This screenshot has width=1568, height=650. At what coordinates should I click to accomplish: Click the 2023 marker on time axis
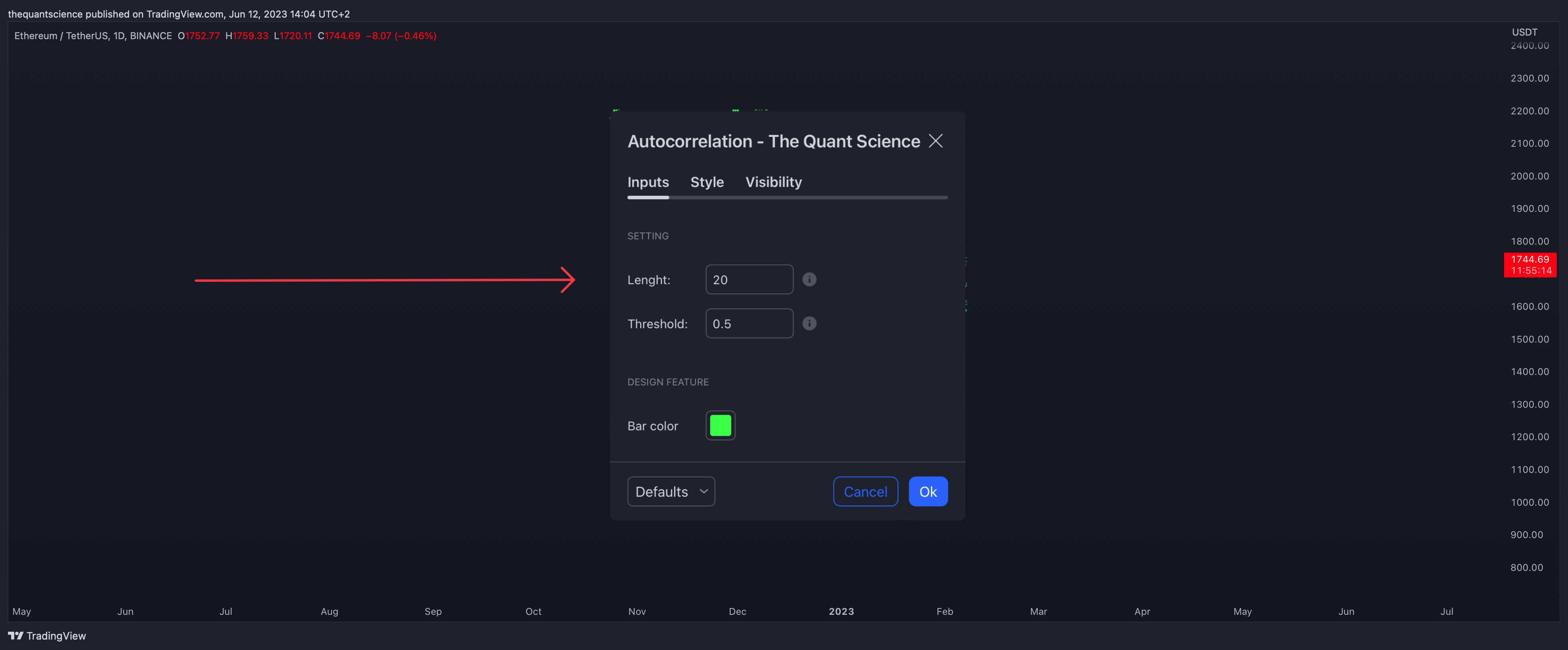point(841,611)
